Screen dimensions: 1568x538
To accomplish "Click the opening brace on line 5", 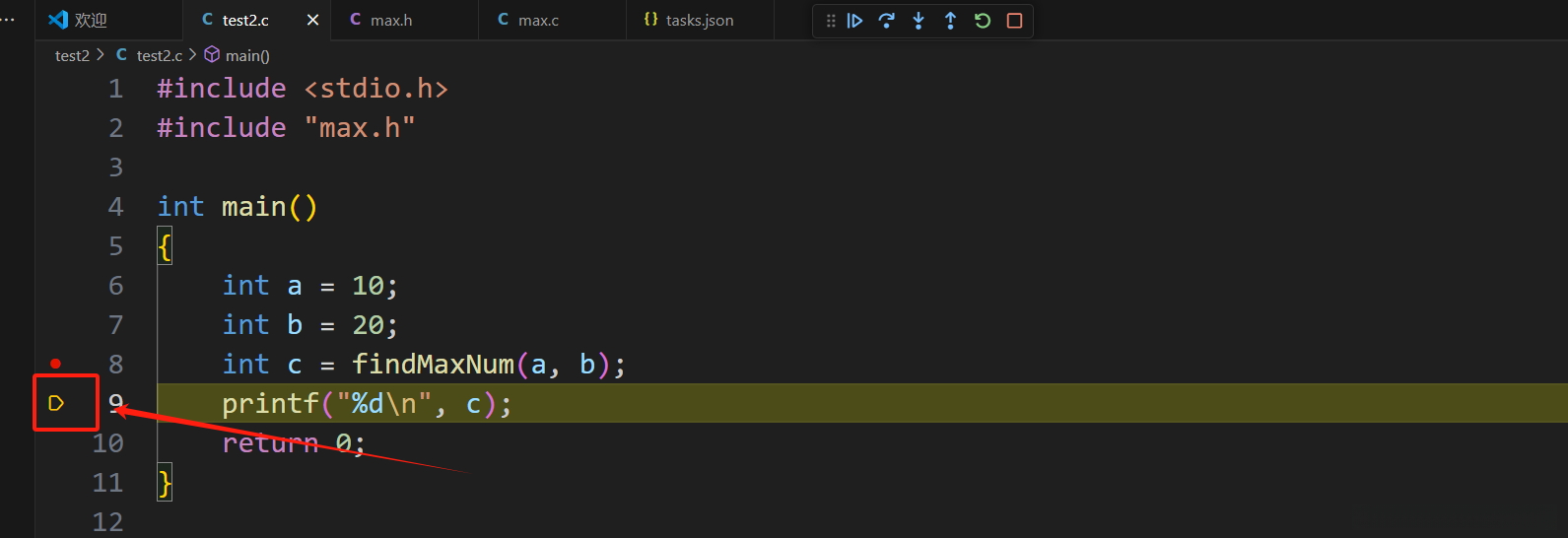I will (x=165, y=246).
